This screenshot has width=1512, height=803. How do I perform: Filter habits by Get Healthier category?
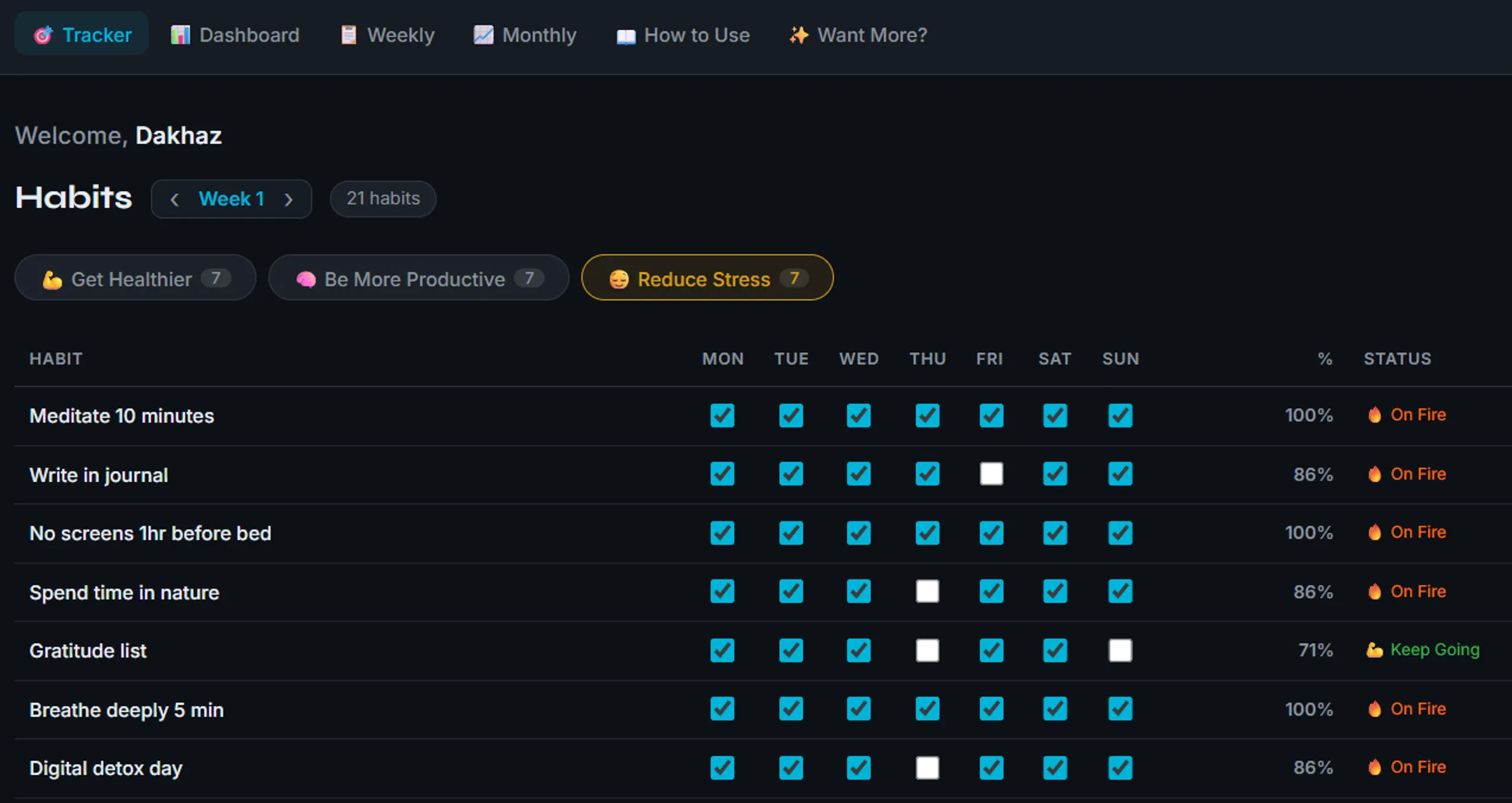click(x=135, y=278)
